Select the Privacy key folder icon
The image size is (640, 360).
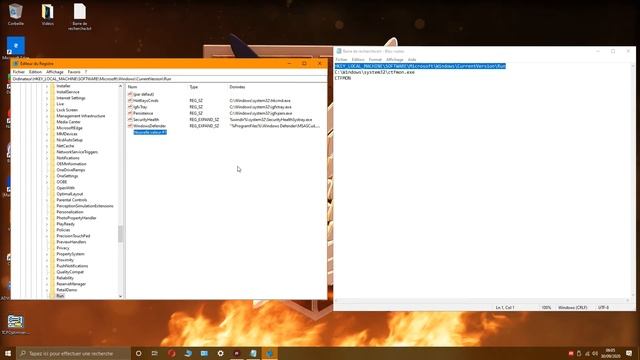point(52,248)
